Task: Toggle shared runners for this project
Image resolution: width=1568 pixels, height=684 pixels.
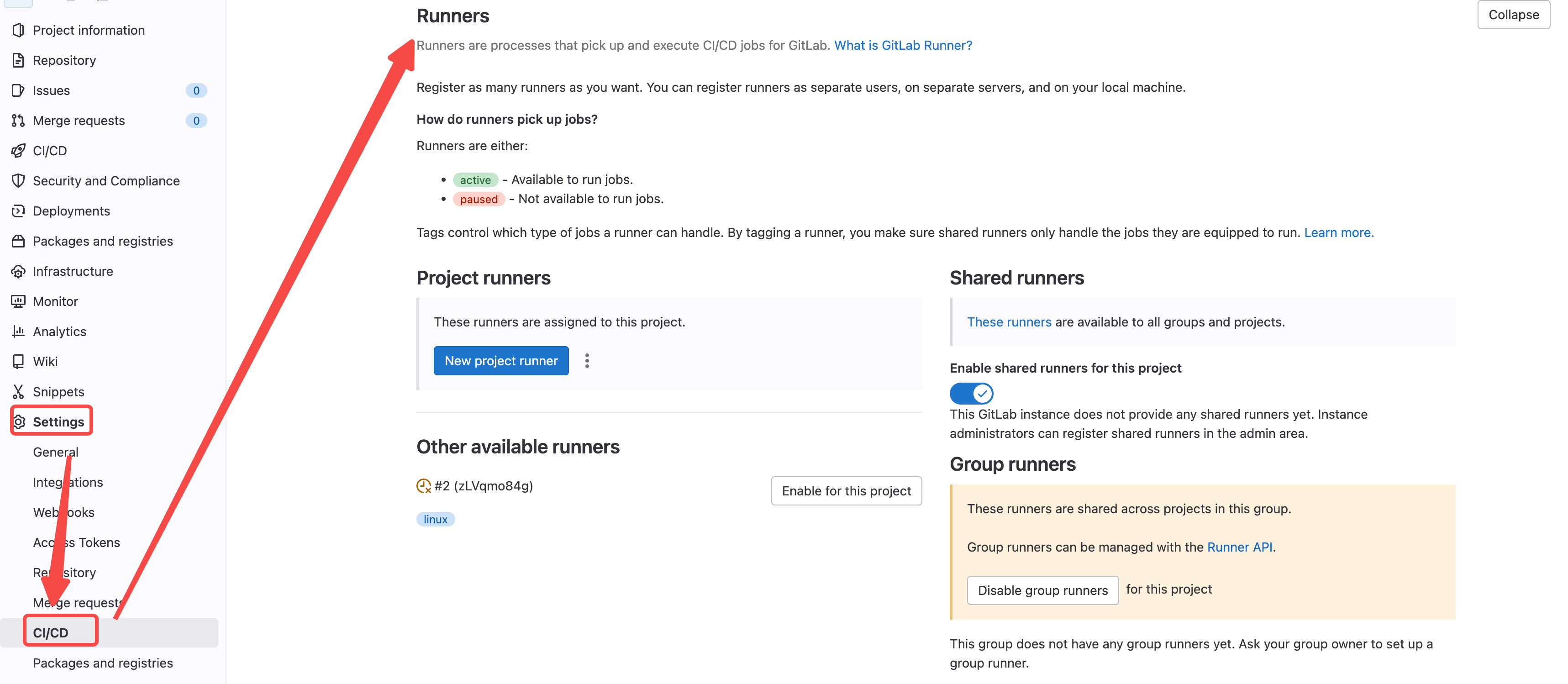Action: pyautogui.click(x=971, y=393)
